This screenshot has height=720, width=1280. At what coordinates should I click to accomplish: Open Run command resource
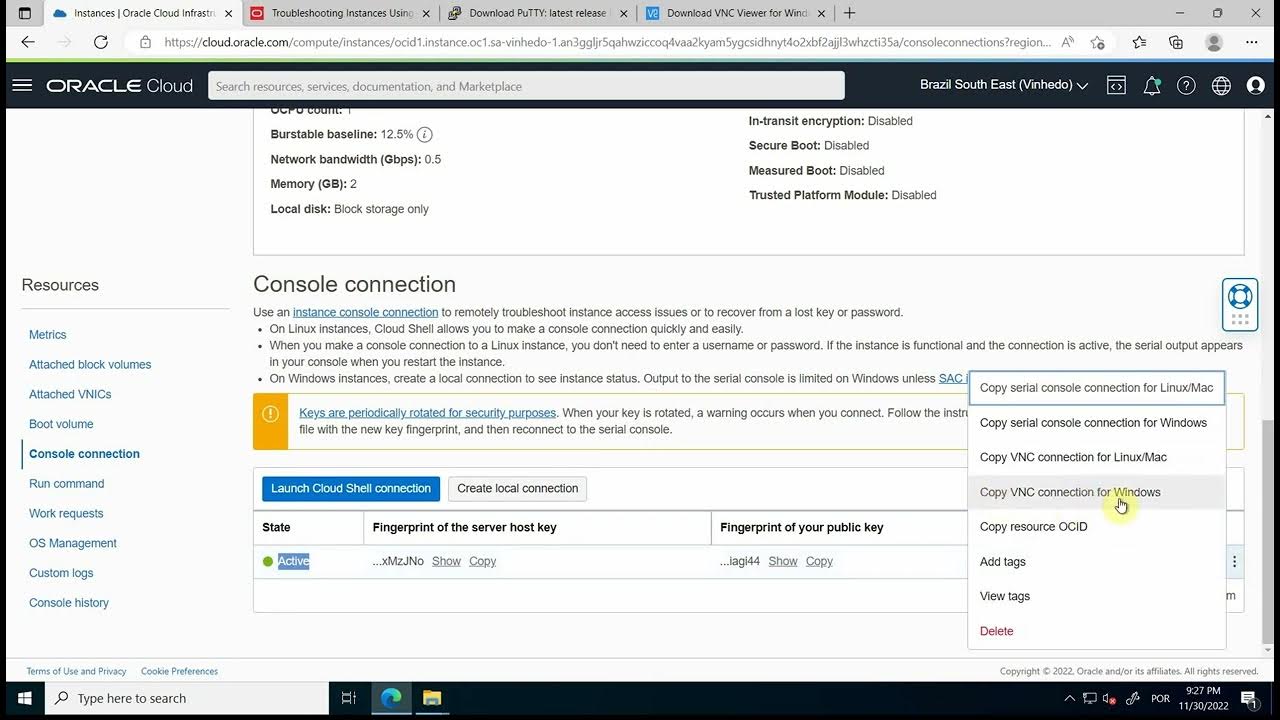pyautogui.click(x=66, y=484)
